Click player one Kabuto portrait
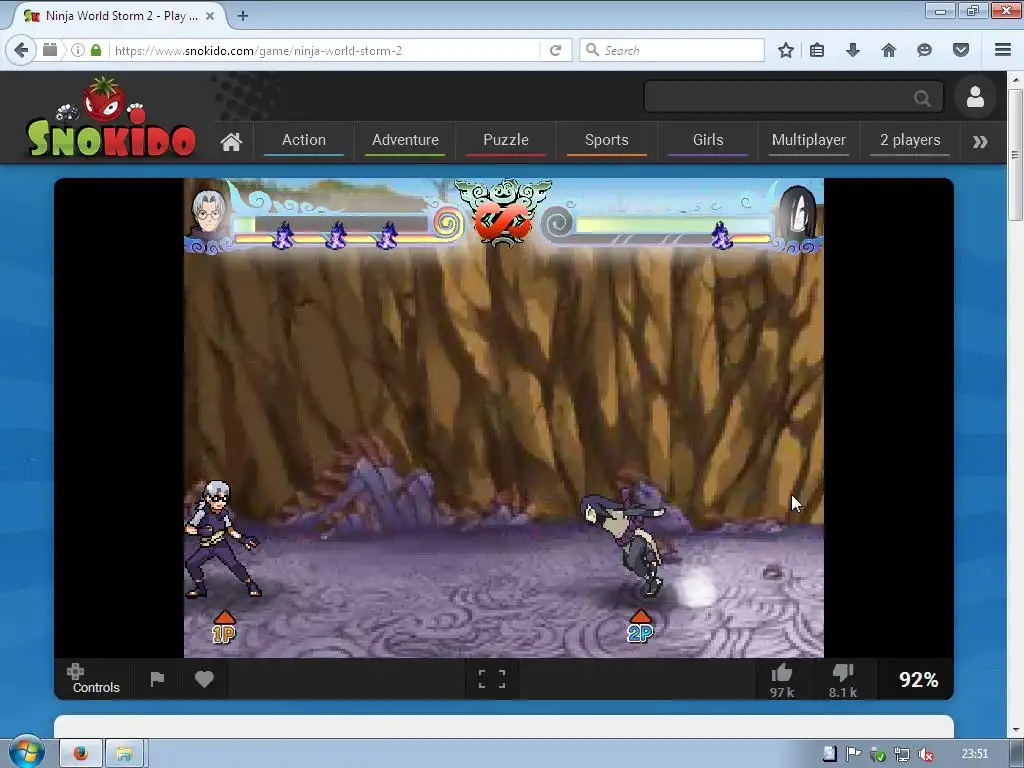Image resolution: width=1024 pixels, height=768 pixels. click(x=209, y=216)
